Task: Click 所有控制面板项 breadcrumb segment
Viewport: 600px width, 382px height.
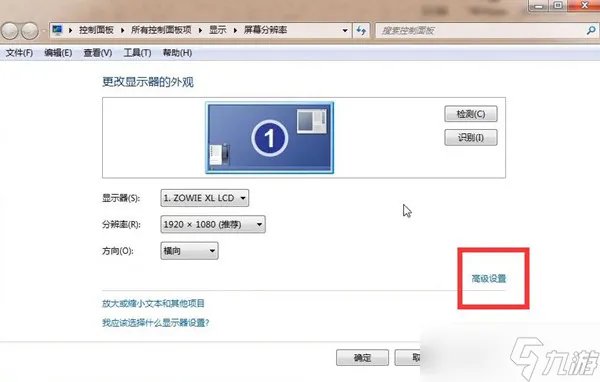Action: tap(161, 30)
